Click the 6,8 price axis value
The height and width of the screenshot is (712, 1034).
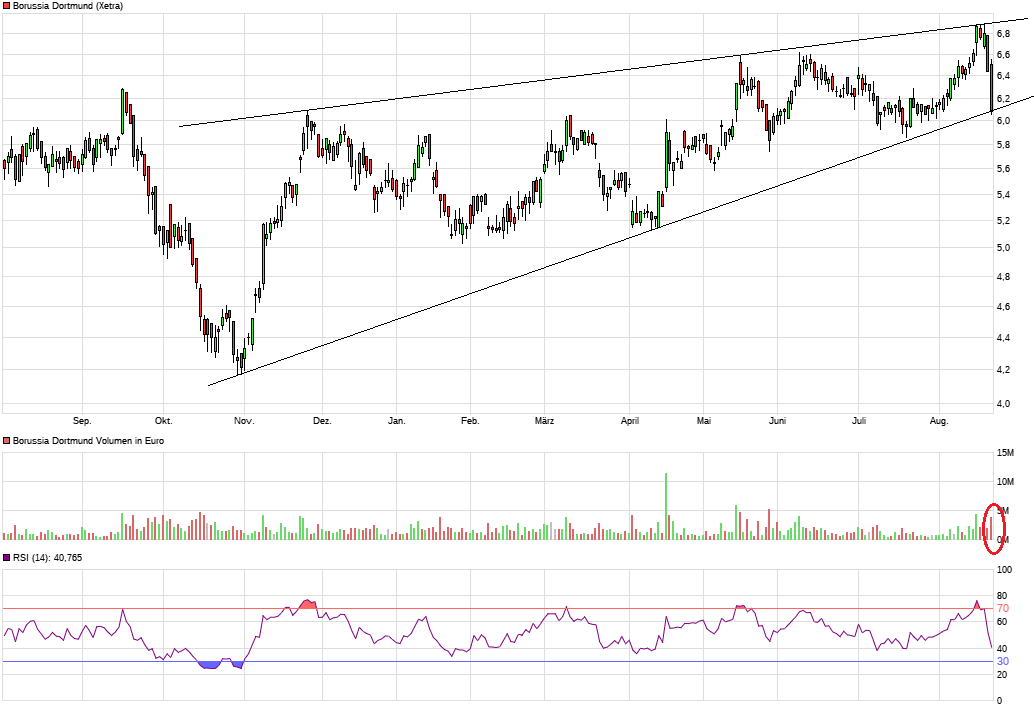[1003, 33]
